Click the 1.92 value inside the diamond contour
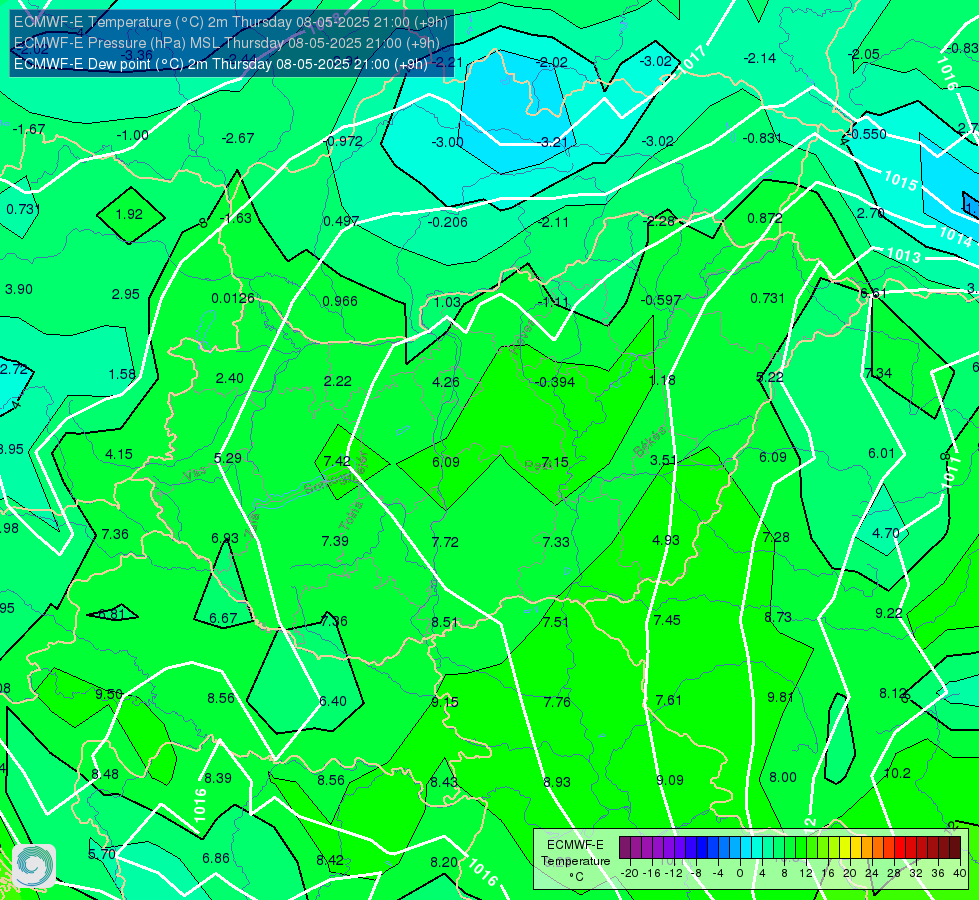 129,214
